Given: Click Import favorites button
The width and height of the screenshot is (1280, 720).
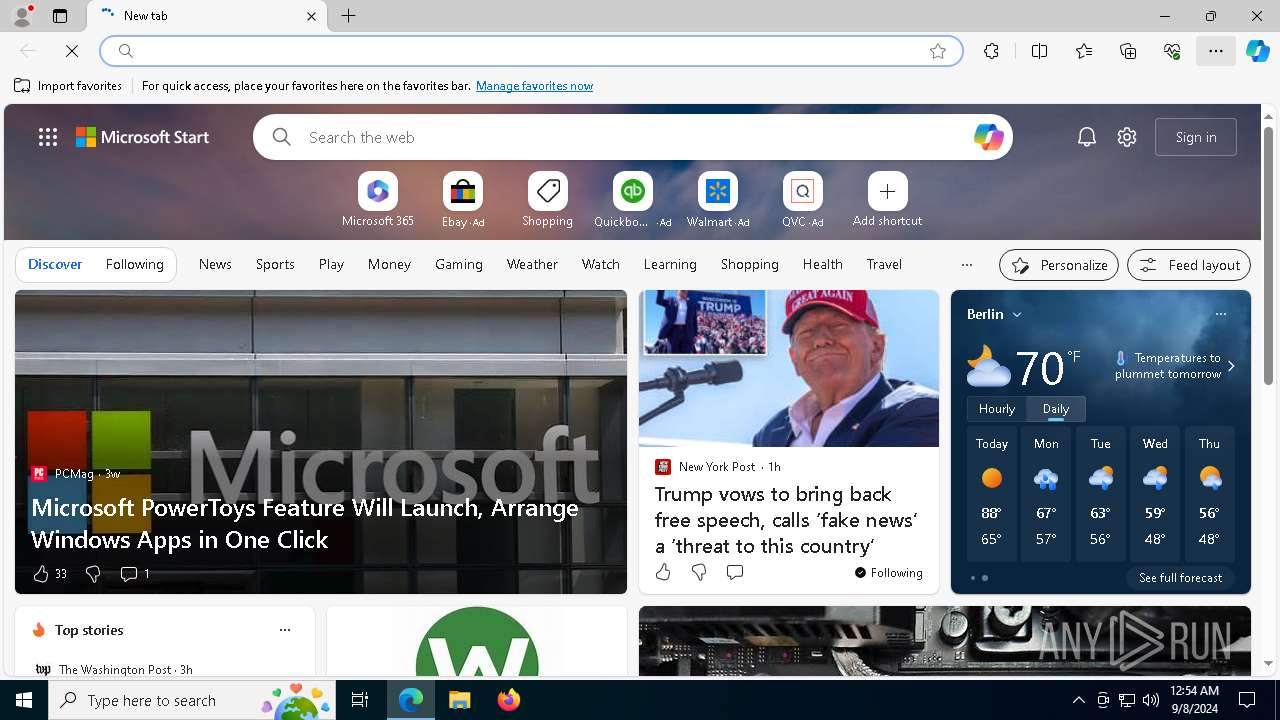Looking at the screenshot, I should pyautogui.click(x=68, y=86).
